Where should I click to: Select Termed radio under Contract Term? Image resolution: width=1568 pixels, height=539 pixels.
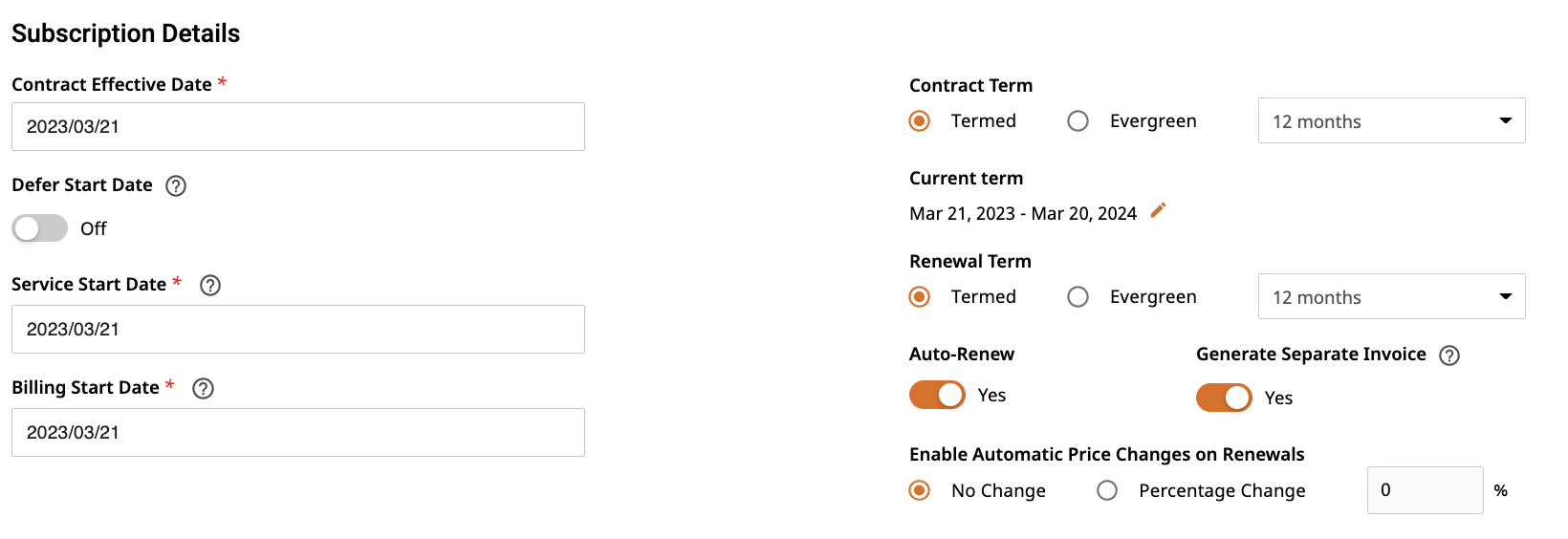coord(920,121)
